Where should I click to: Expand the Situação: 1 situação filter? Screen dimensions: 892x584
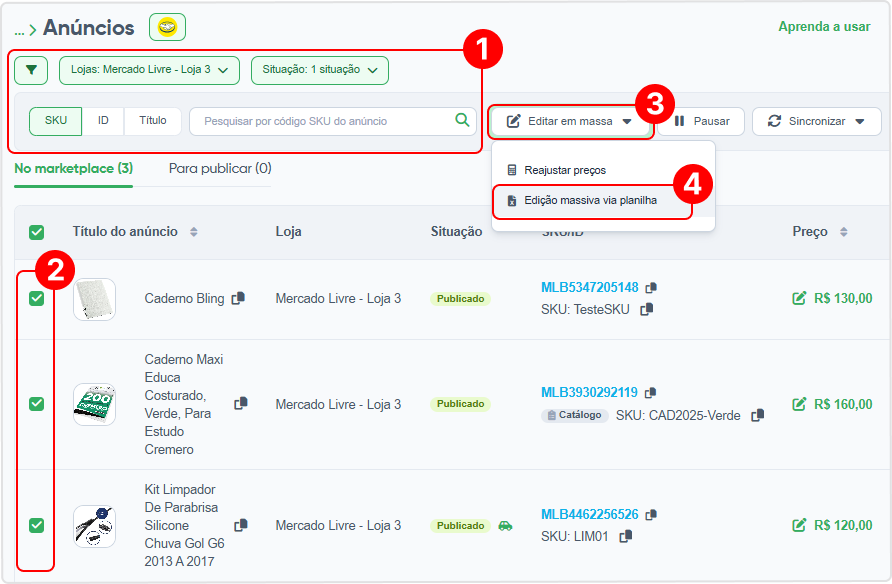(x=320, y=70)
